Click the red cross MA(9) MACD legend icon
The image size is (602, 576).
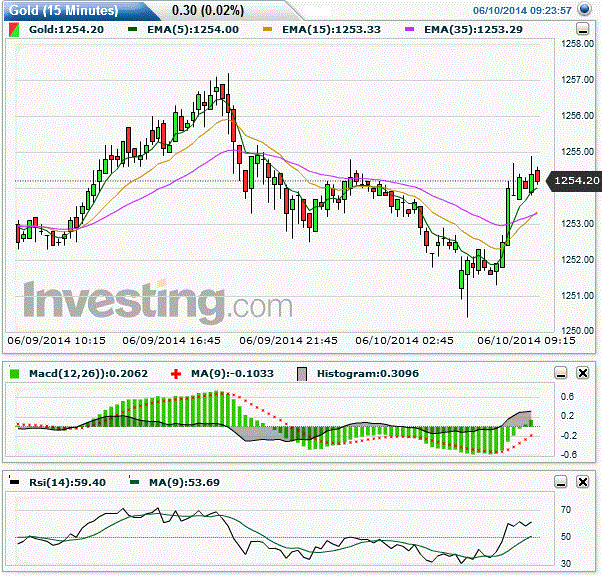(x=176, y=374)
